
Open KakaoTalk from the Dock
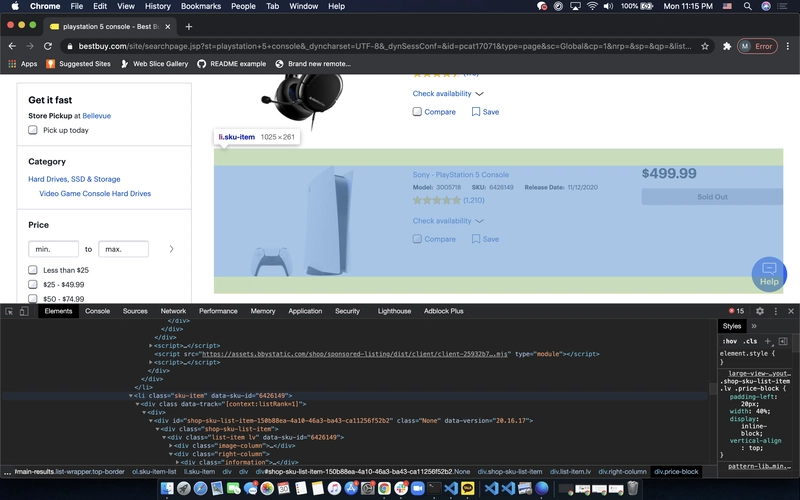pos(468,489)
